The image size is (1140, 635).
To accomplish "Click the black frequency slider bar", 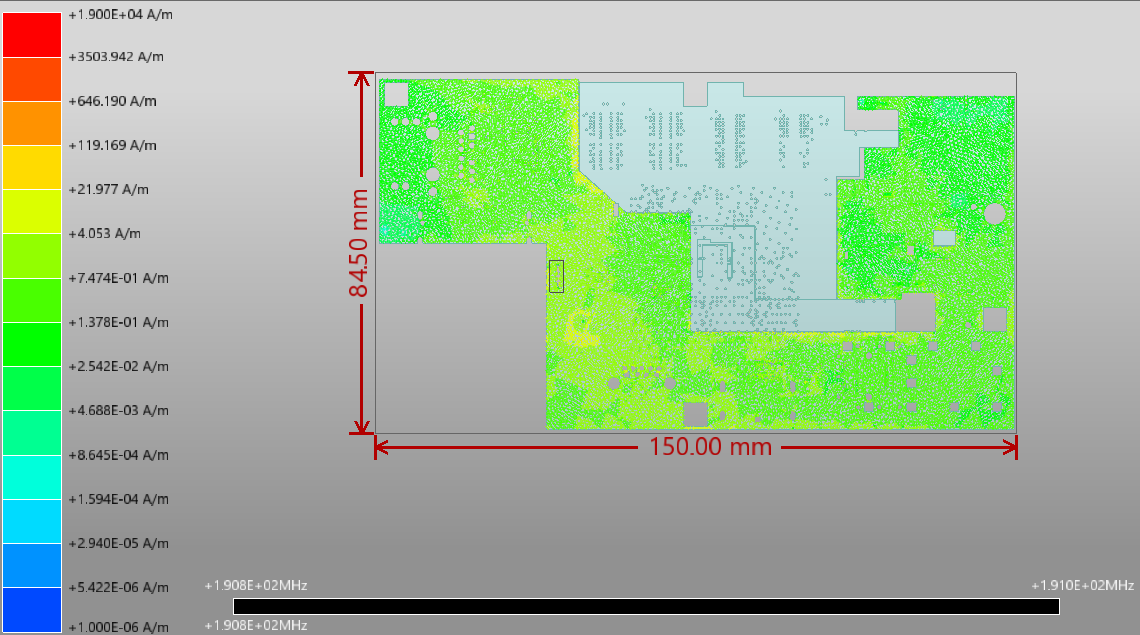I will tap(645, 606).
